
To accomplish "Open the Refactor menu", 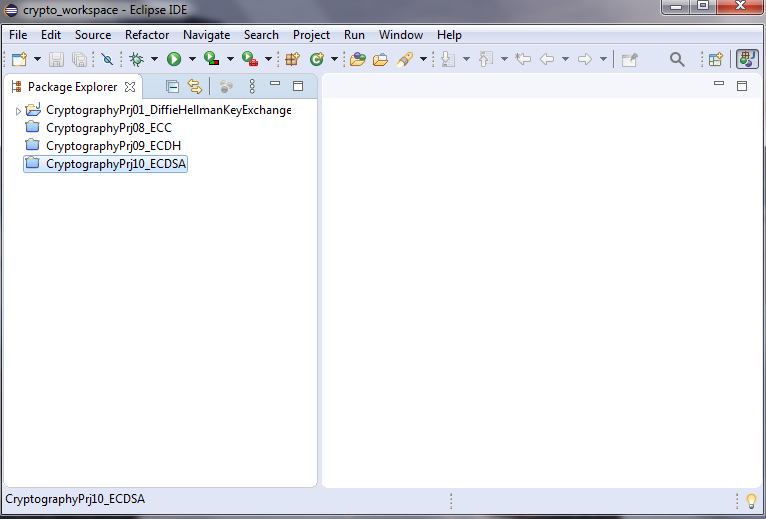I will point(147,35).
